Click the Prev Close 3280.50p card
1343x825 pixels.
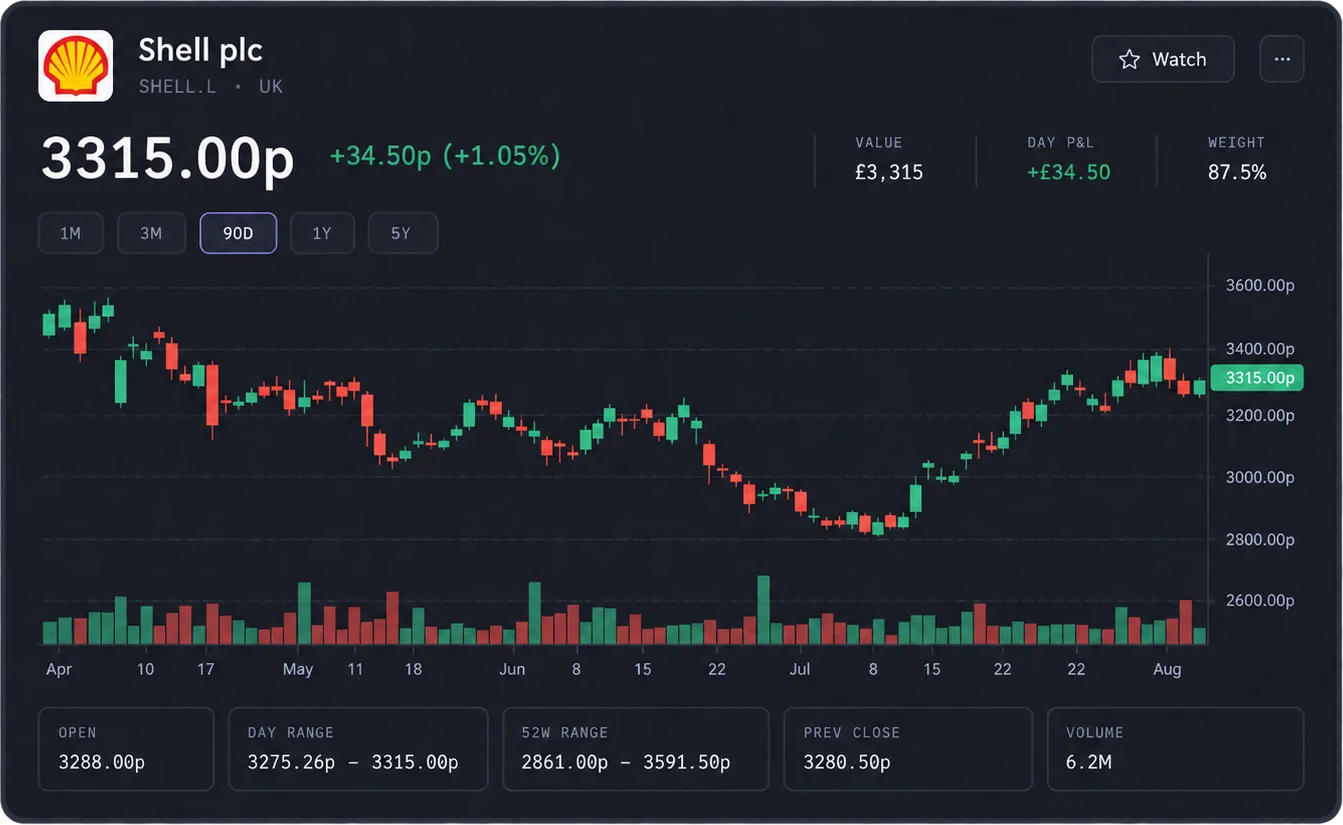click(908, 749)
